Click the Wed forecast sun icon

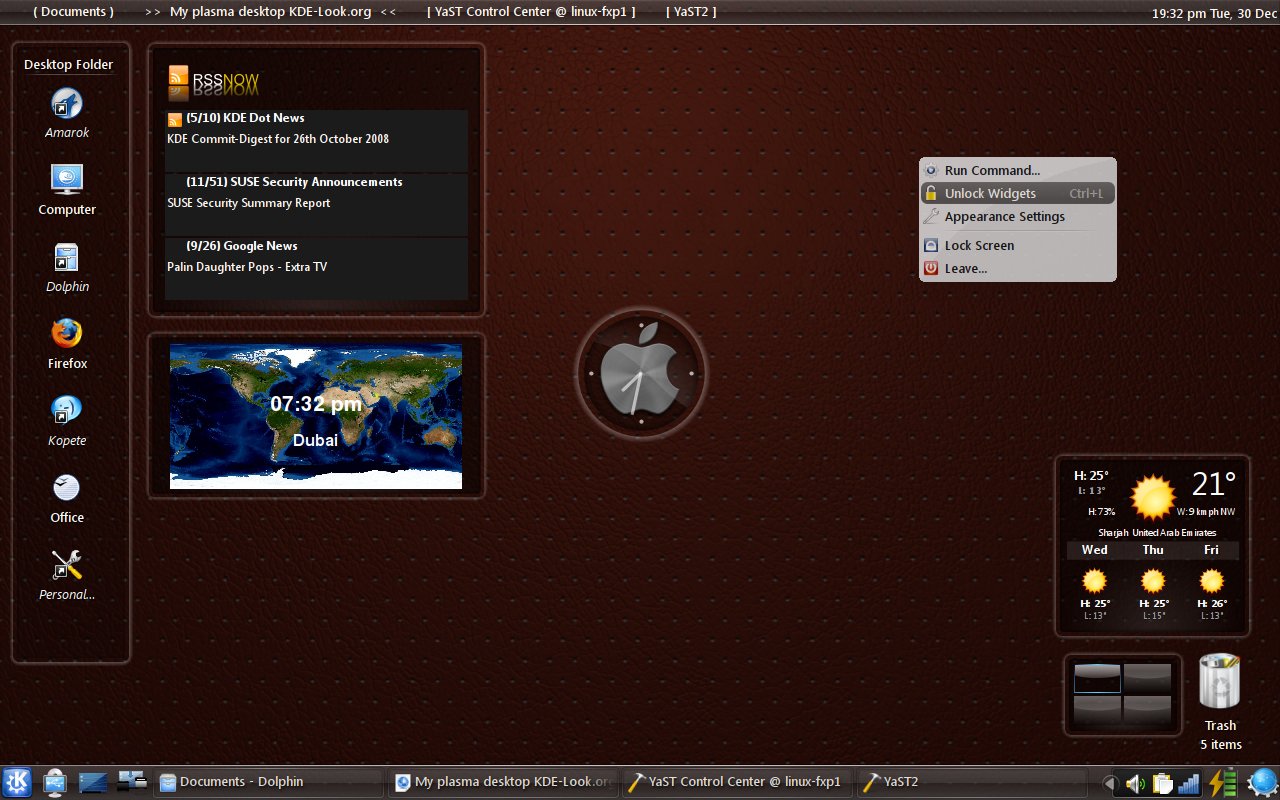1095,581
